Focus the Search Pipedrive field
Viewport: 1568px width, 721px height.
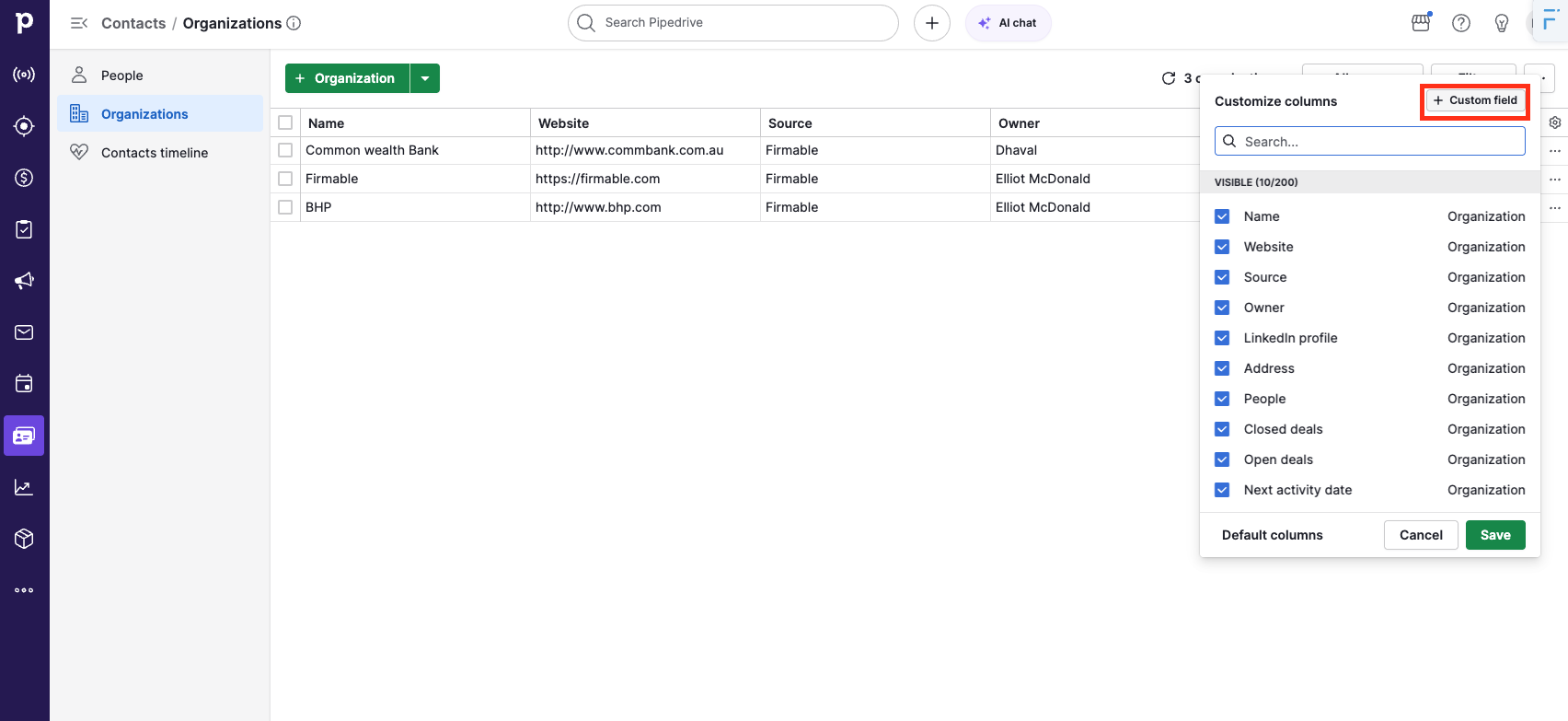coord(733,23)
